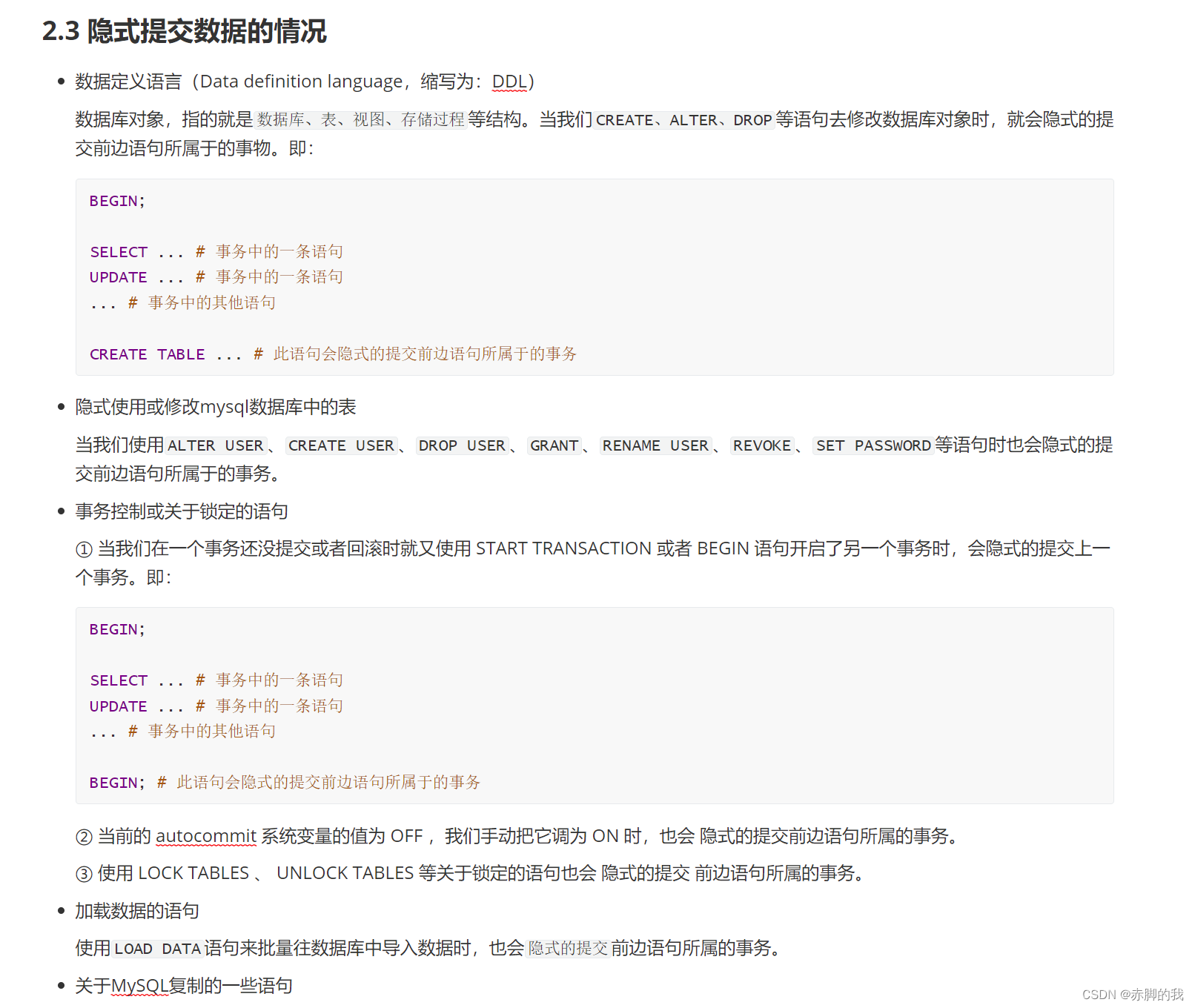Select the RENAME USER inline code span
This screenshot has height=1008, width=1195.
[x=655, y=445]
